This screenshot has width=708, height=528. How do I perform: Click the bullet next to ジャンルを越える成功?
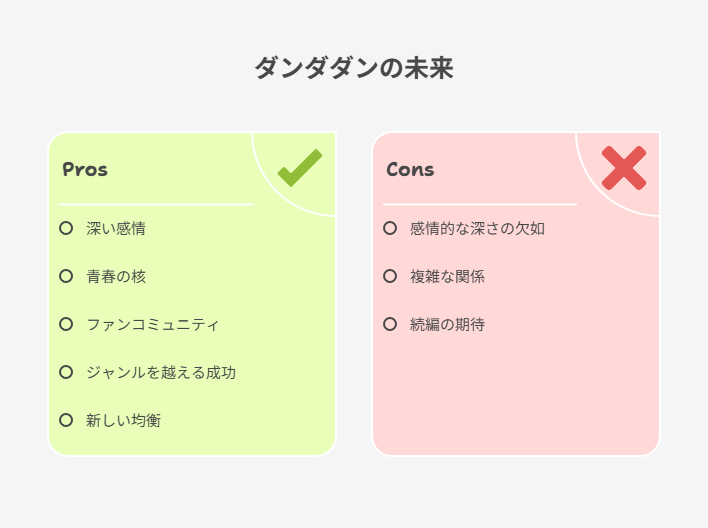tap(66, 372)
